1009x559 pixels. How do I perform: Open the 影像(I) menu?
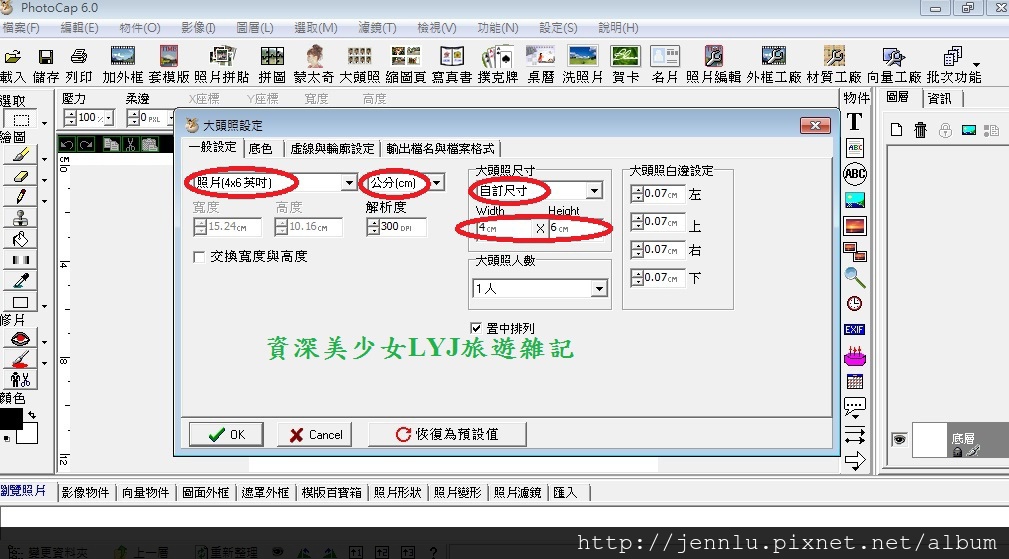pos(198,28)
